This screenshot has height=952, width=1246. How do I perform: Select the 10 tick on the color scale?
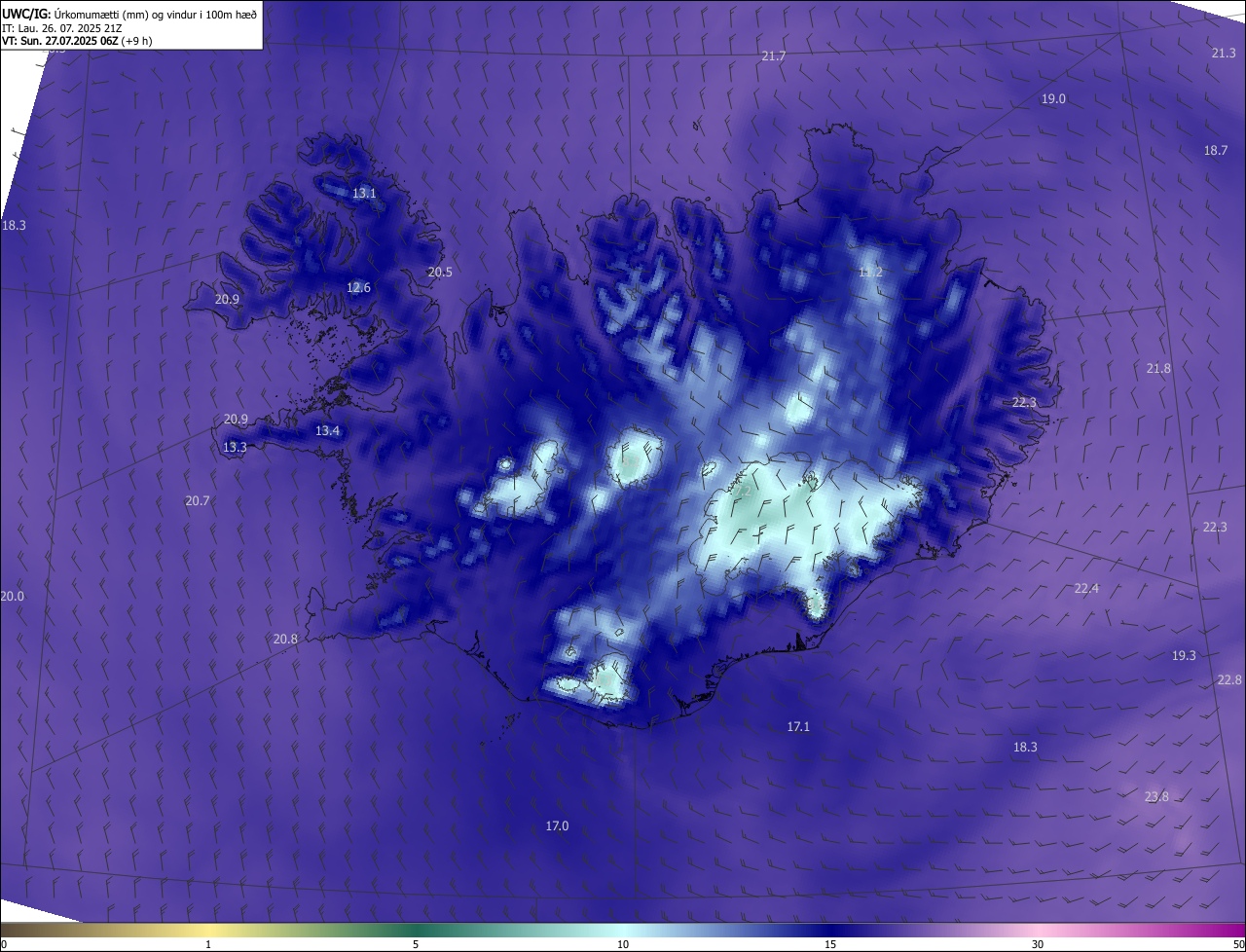[623, 944]
